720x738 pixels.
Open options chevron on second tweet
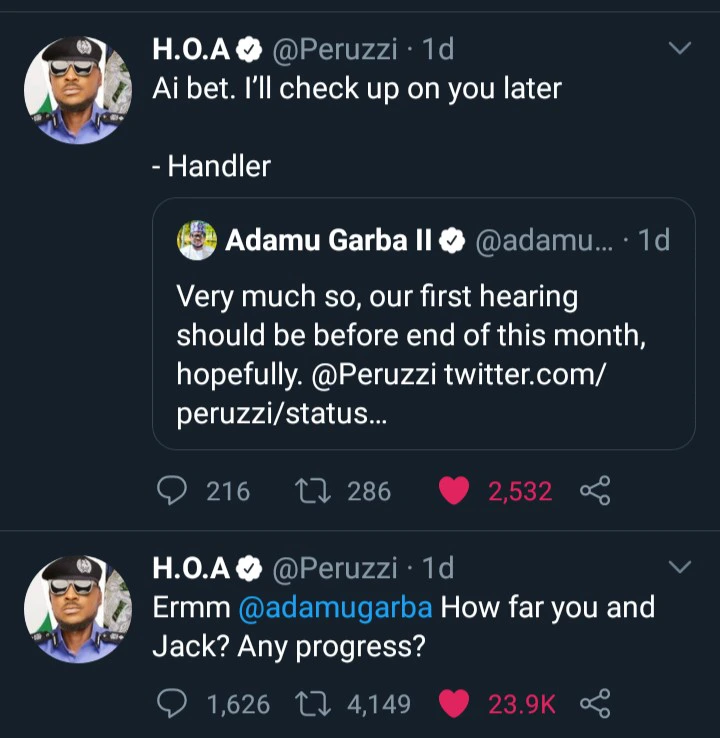[679, 568]
